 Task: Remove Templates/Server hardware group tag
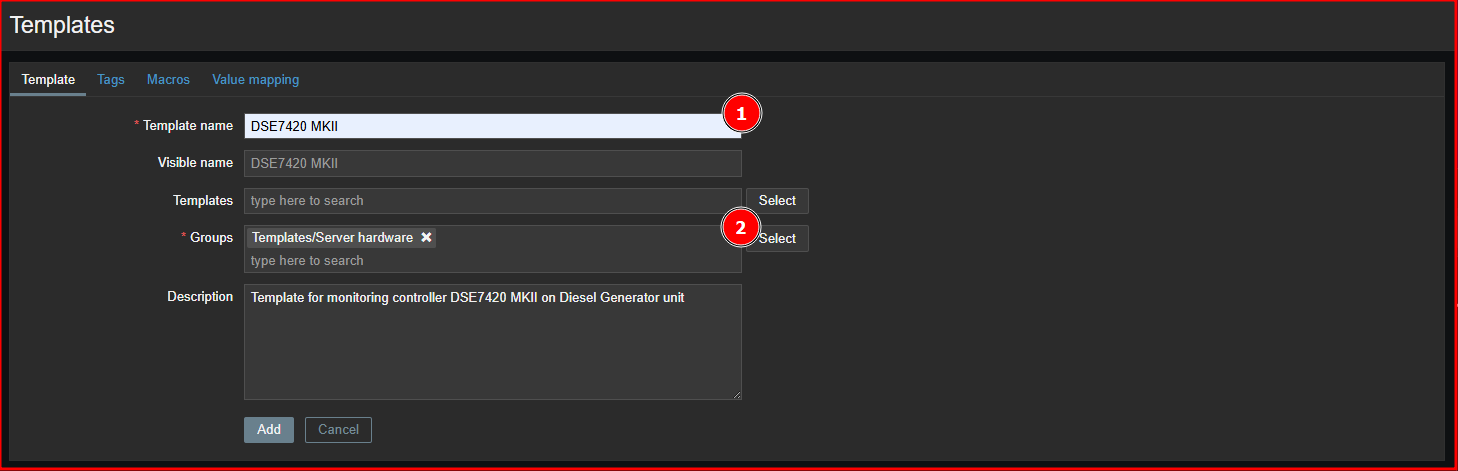(x=426, y=238)
